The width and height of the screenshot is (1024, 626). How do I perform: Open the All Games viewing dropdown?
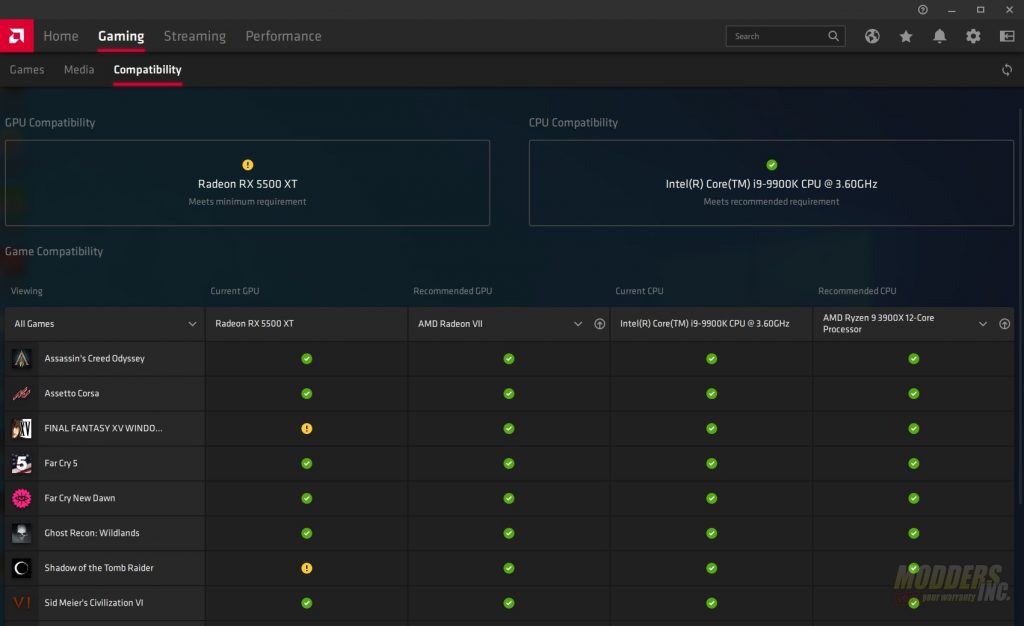pyautogui.click(x=104, y=324)
